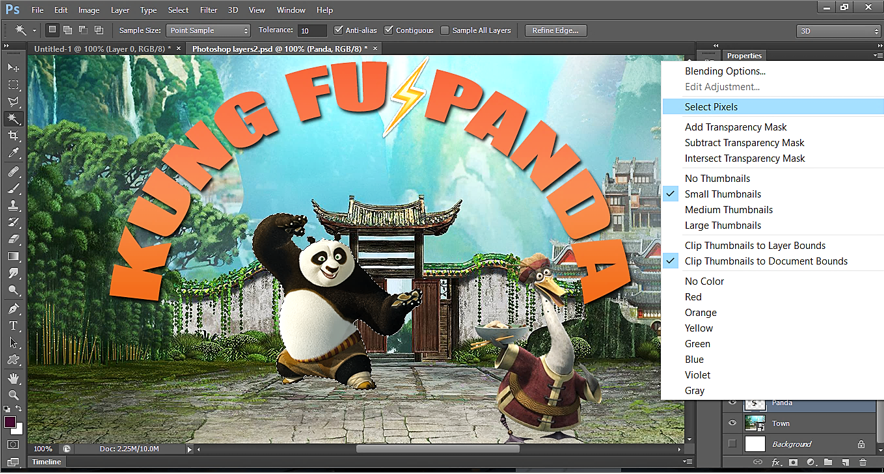Show the Background layer visibility box

coord(732,444)
